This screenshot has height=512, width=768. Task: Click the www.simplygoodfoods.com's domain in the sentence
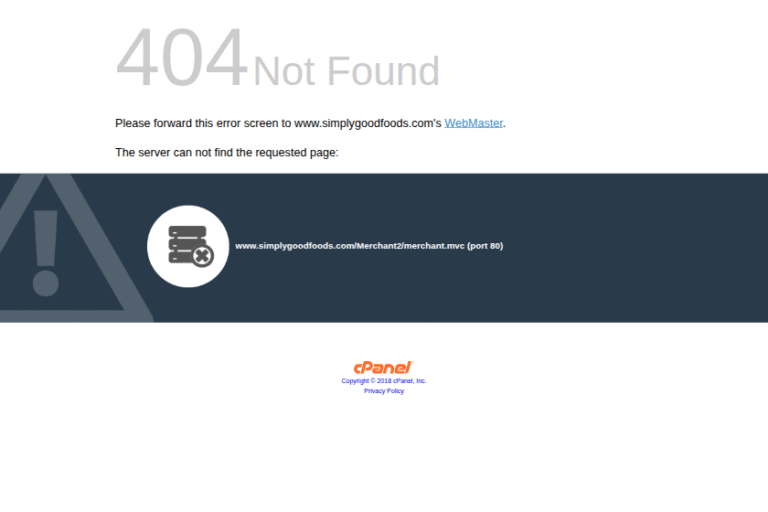[367, 123]
